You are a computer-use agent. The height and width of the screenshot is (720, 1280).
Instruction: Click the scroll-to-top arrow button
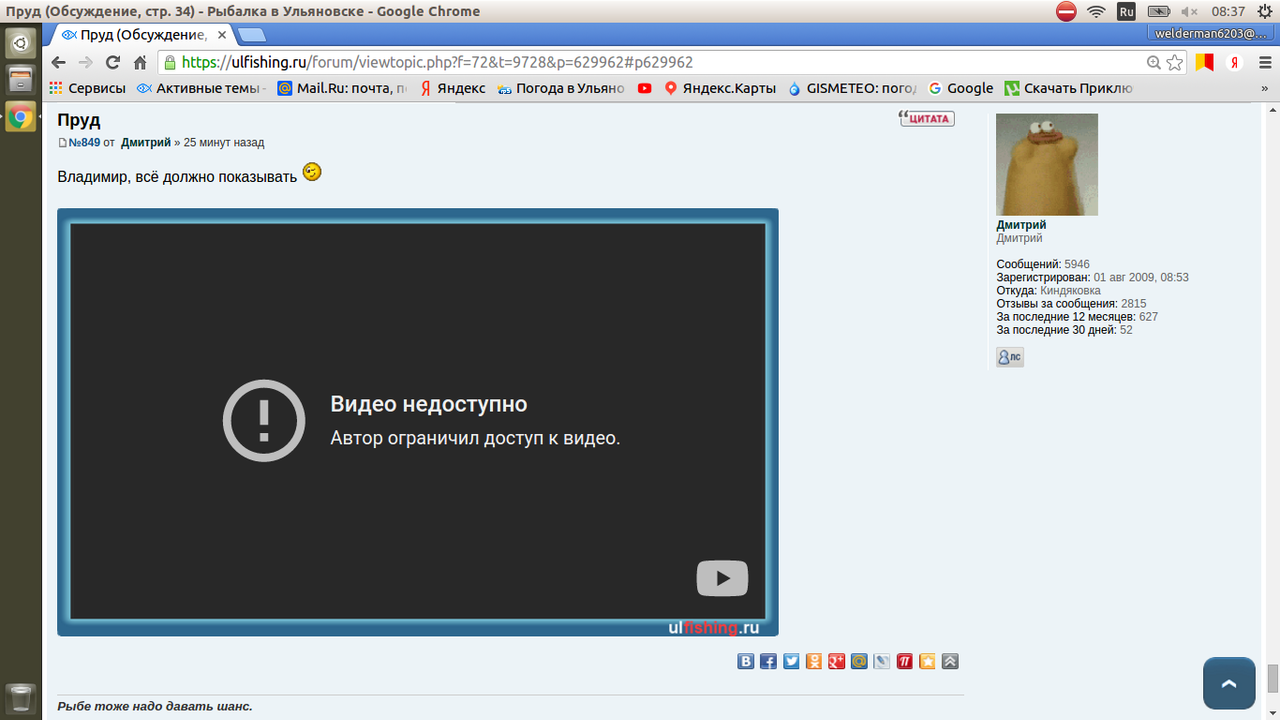coord(1228,683)
